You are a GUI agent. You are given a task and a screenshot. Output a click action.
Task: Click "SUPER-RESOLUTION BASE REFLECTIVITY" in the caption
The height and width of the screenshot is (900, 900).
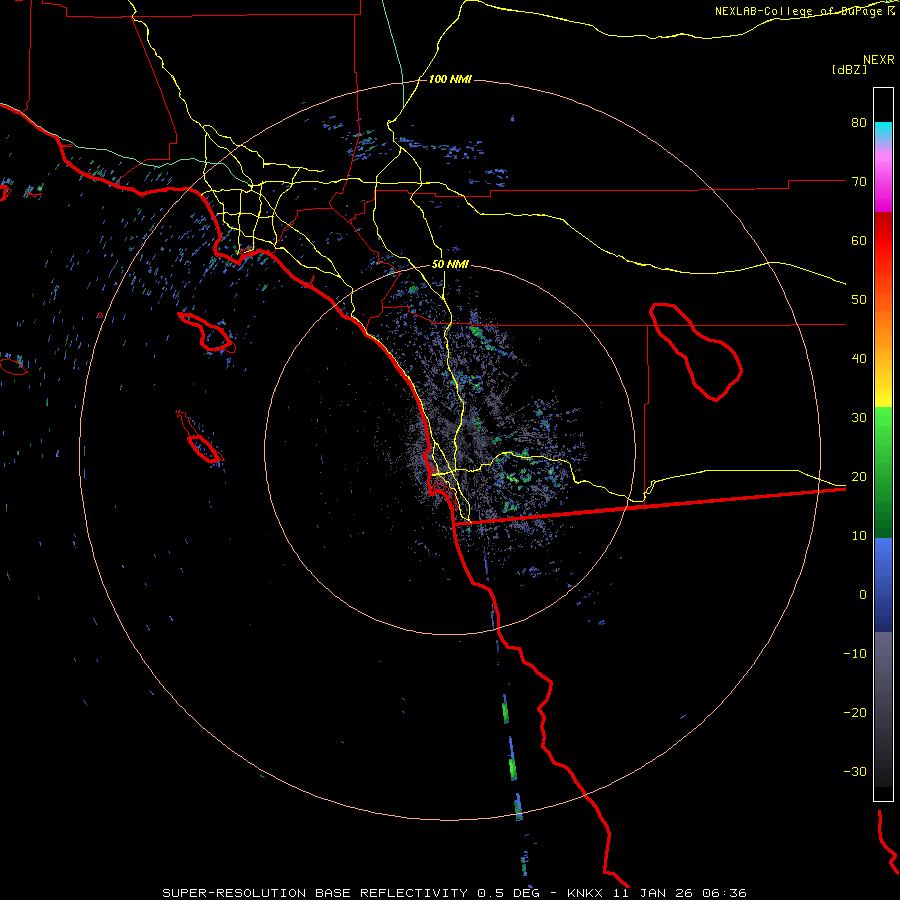point(315,893)
